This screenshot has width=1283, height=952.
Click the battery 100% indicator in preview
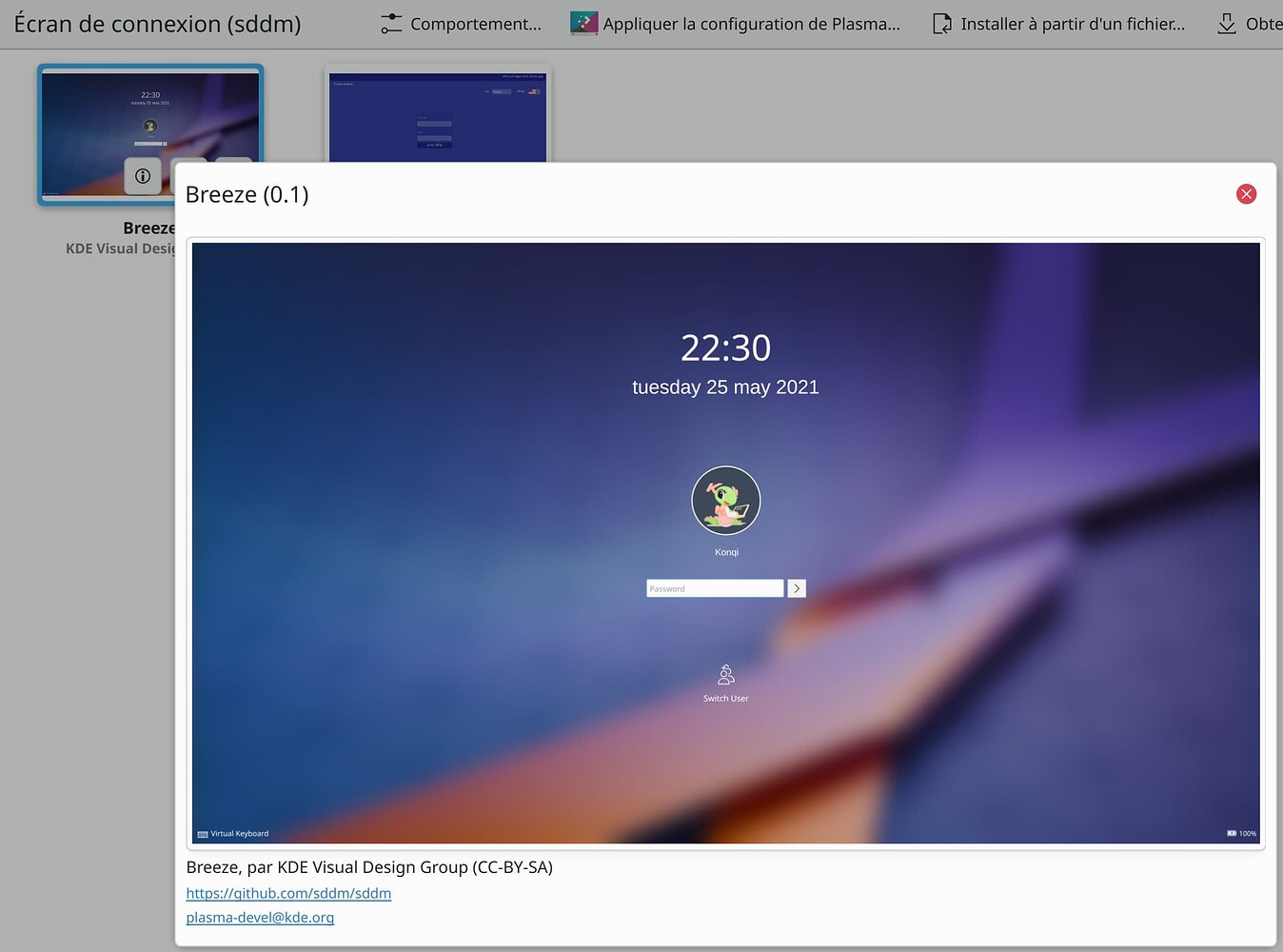[x=1241, y=834]
